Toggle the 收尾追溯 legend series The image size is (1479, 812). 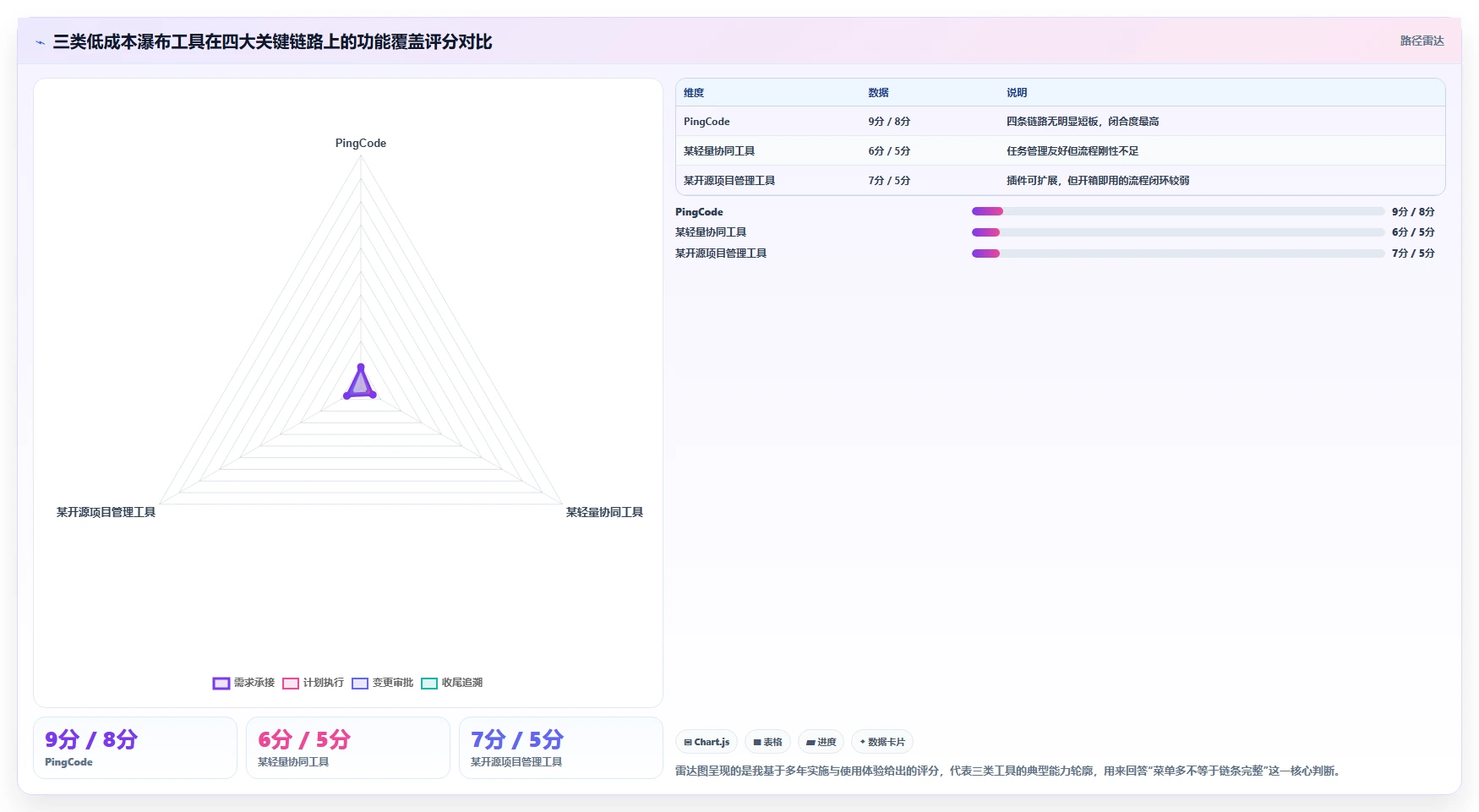[x=451, y=683]
